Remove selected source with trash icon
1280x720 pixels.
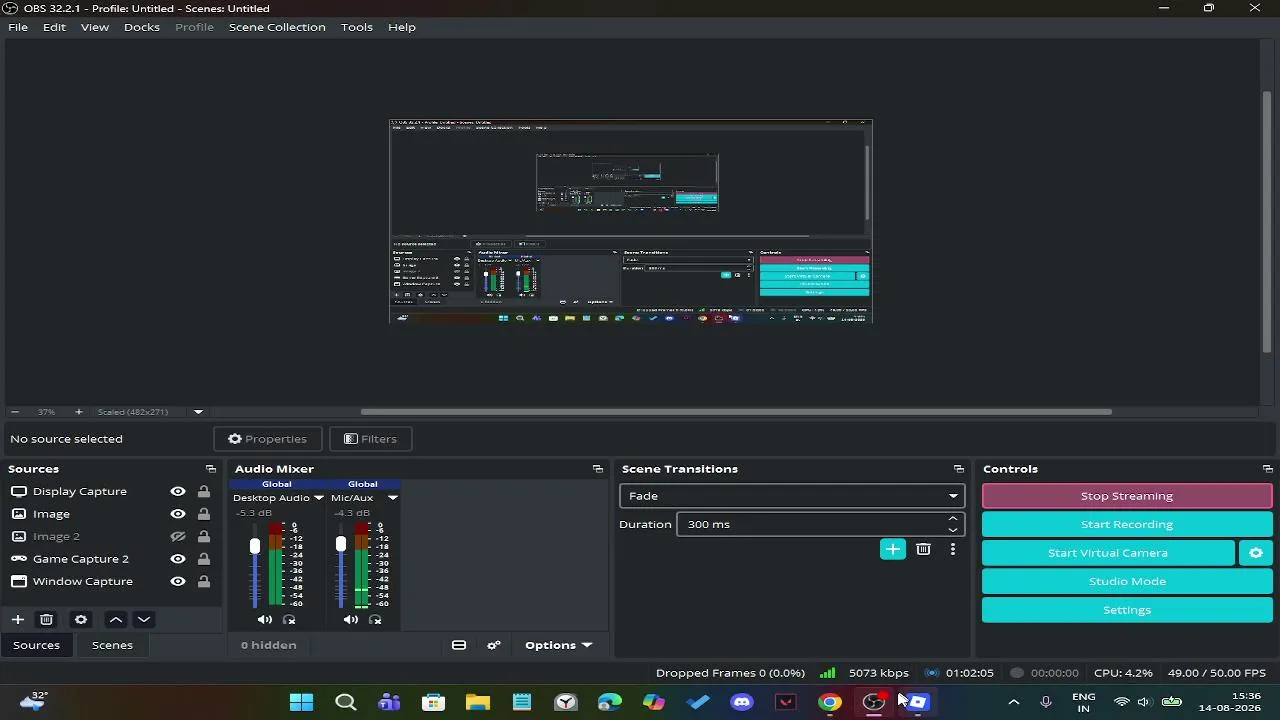click(46, 620)
